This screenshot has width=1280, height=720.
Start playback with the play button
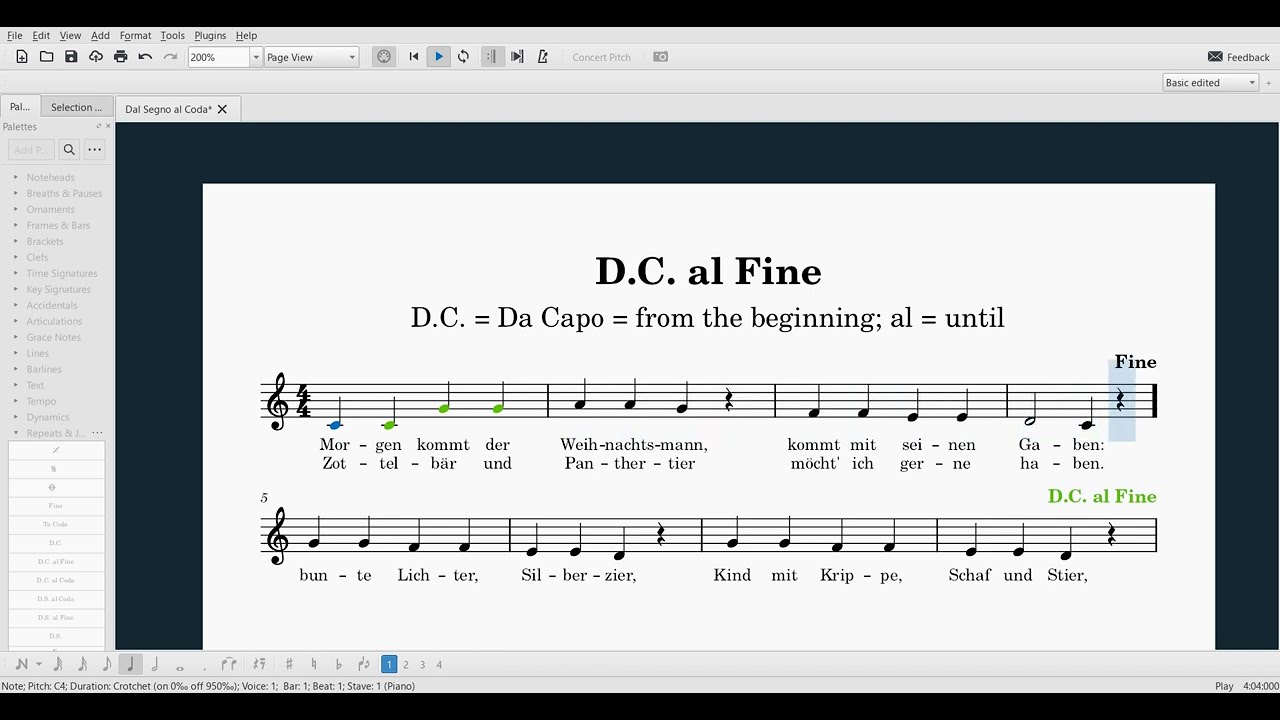tap(438, 57)
